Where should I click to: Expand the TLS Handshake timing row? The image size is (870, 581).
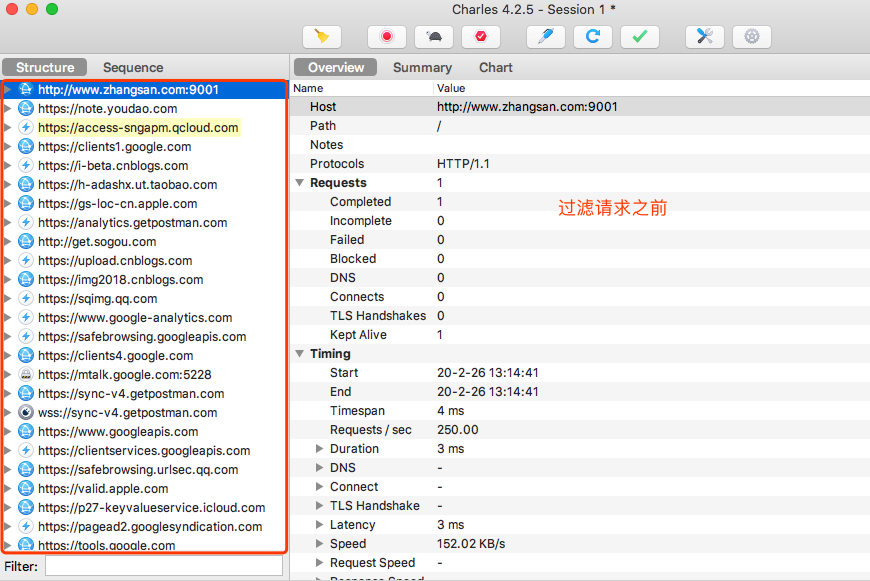319,506
